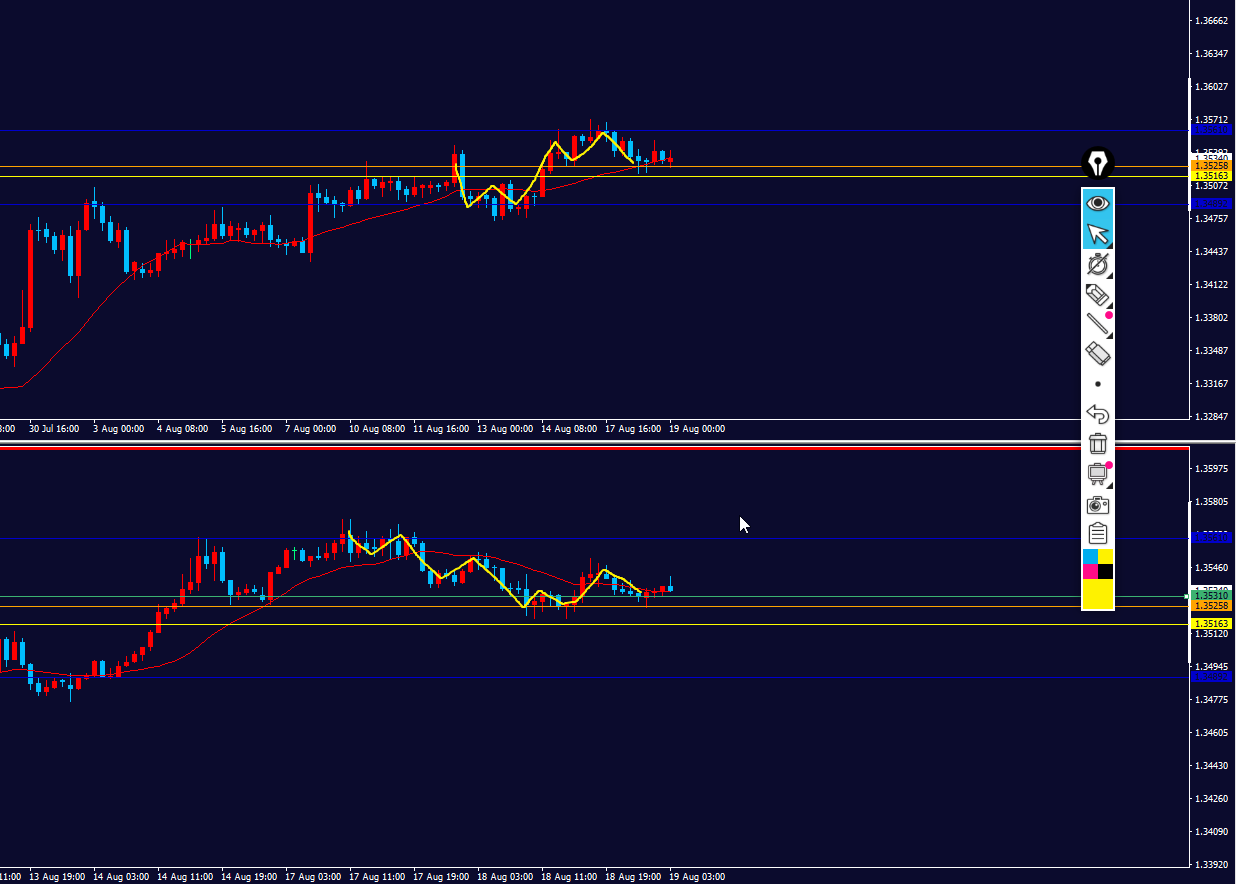
Task: Click the 1.34430 price on lower axis
Action: pos(1212,765)
